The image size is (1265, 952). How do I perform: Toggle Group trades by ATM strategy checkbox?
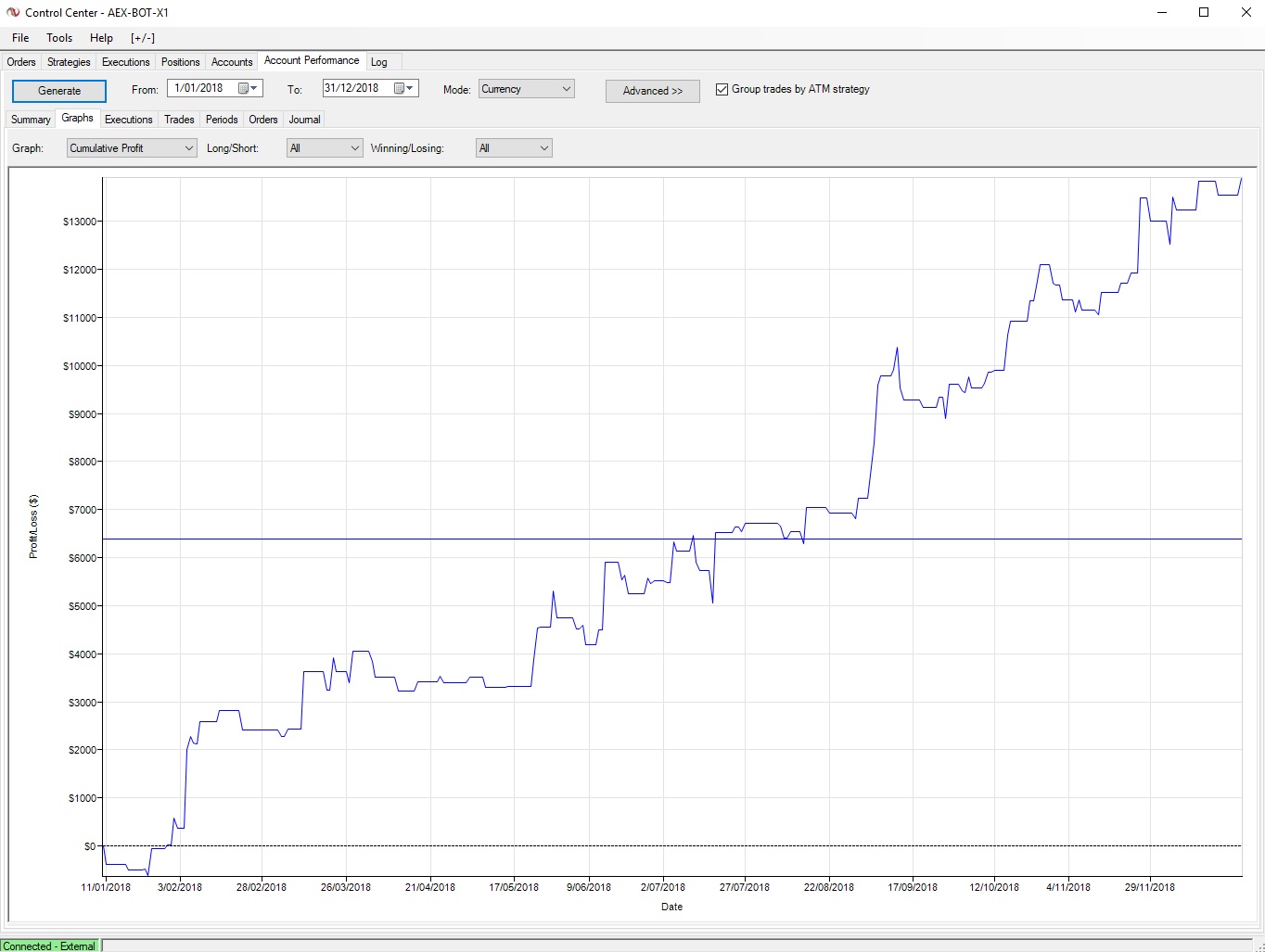722,89
